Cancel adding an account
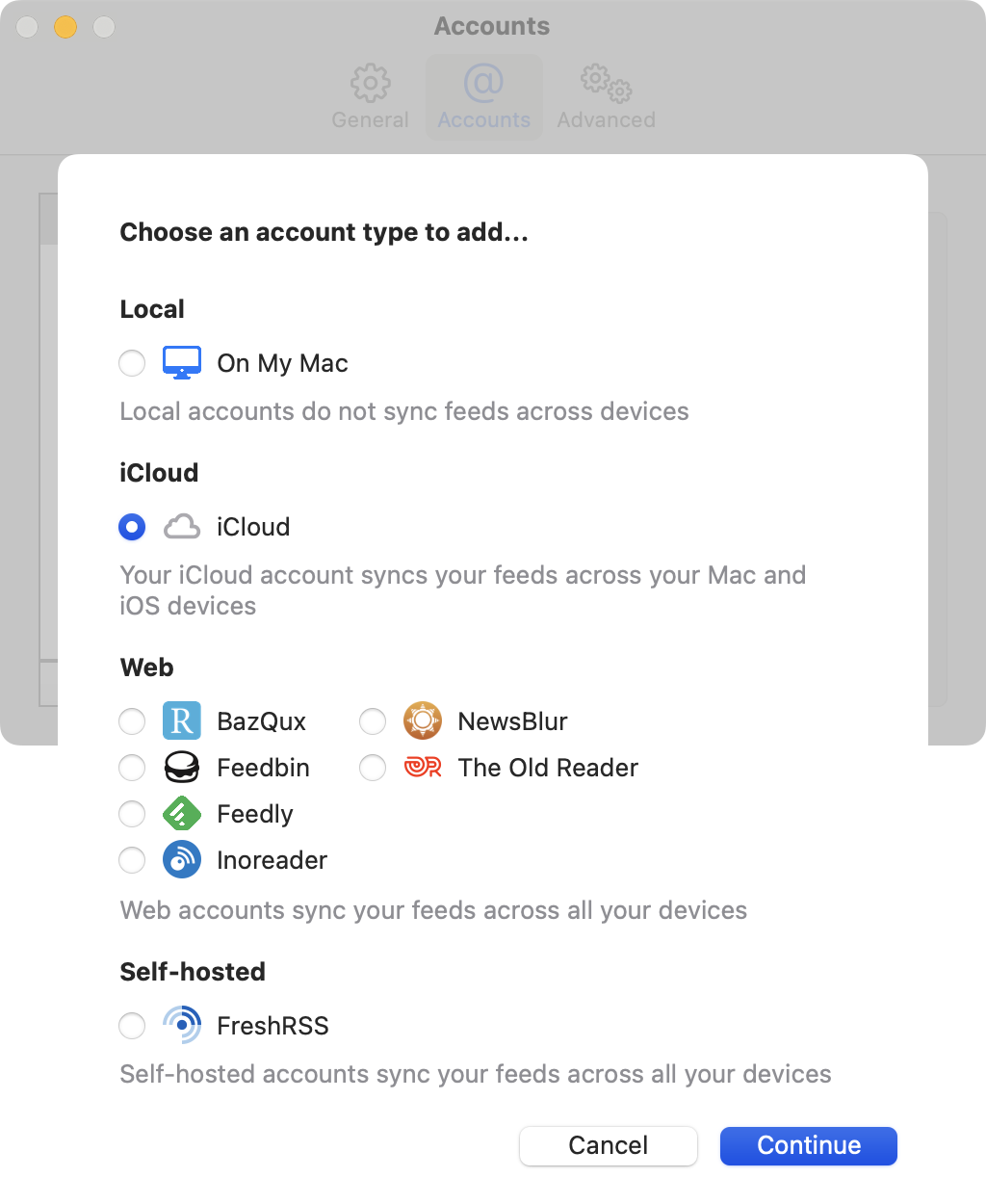Image resolution: width=986 pixels, height=1204 pixels. pos(608,1145)
